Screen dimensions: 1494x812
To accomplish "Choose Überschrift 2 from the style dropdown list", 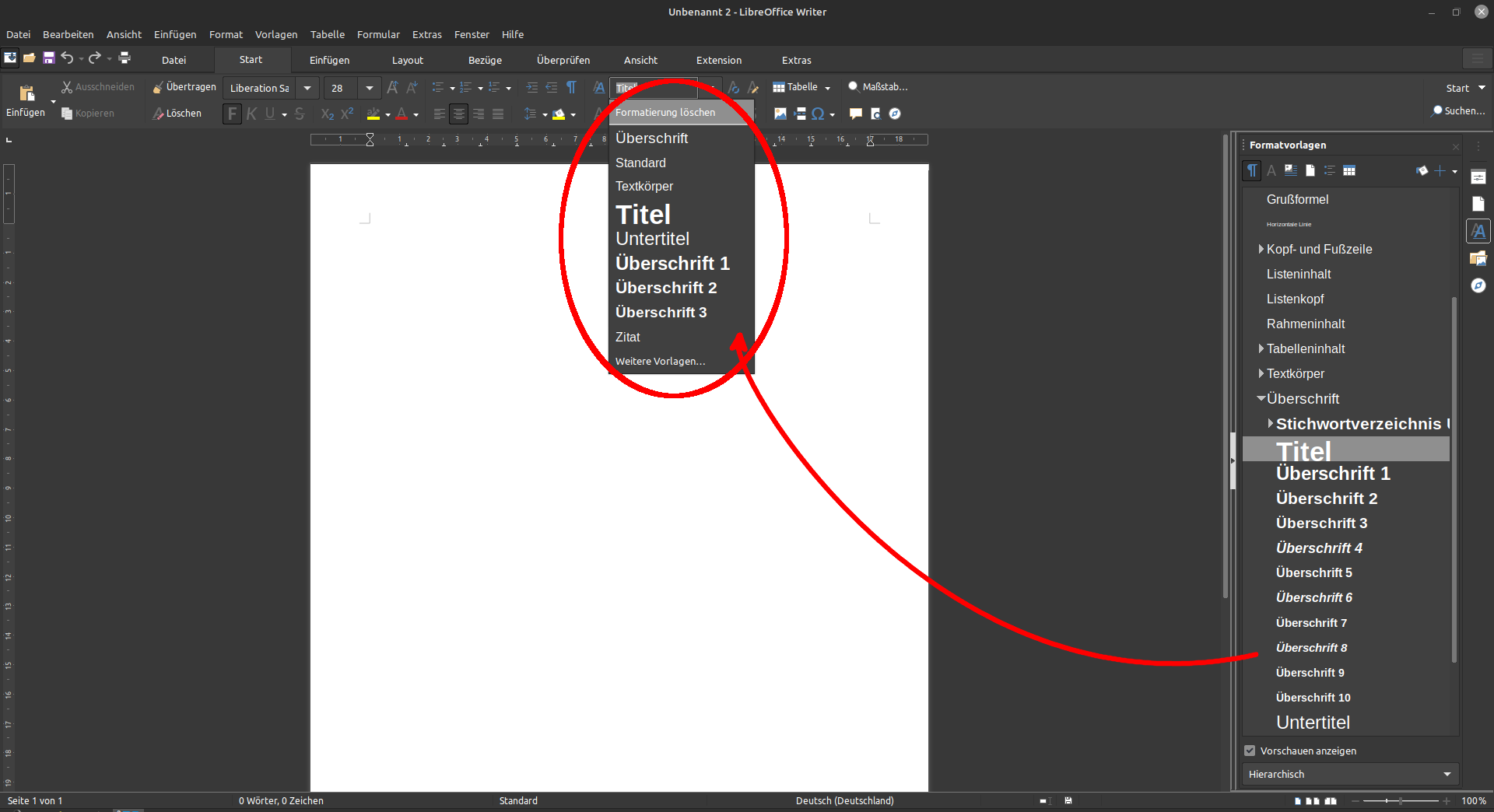I will [x=666, y=288].
